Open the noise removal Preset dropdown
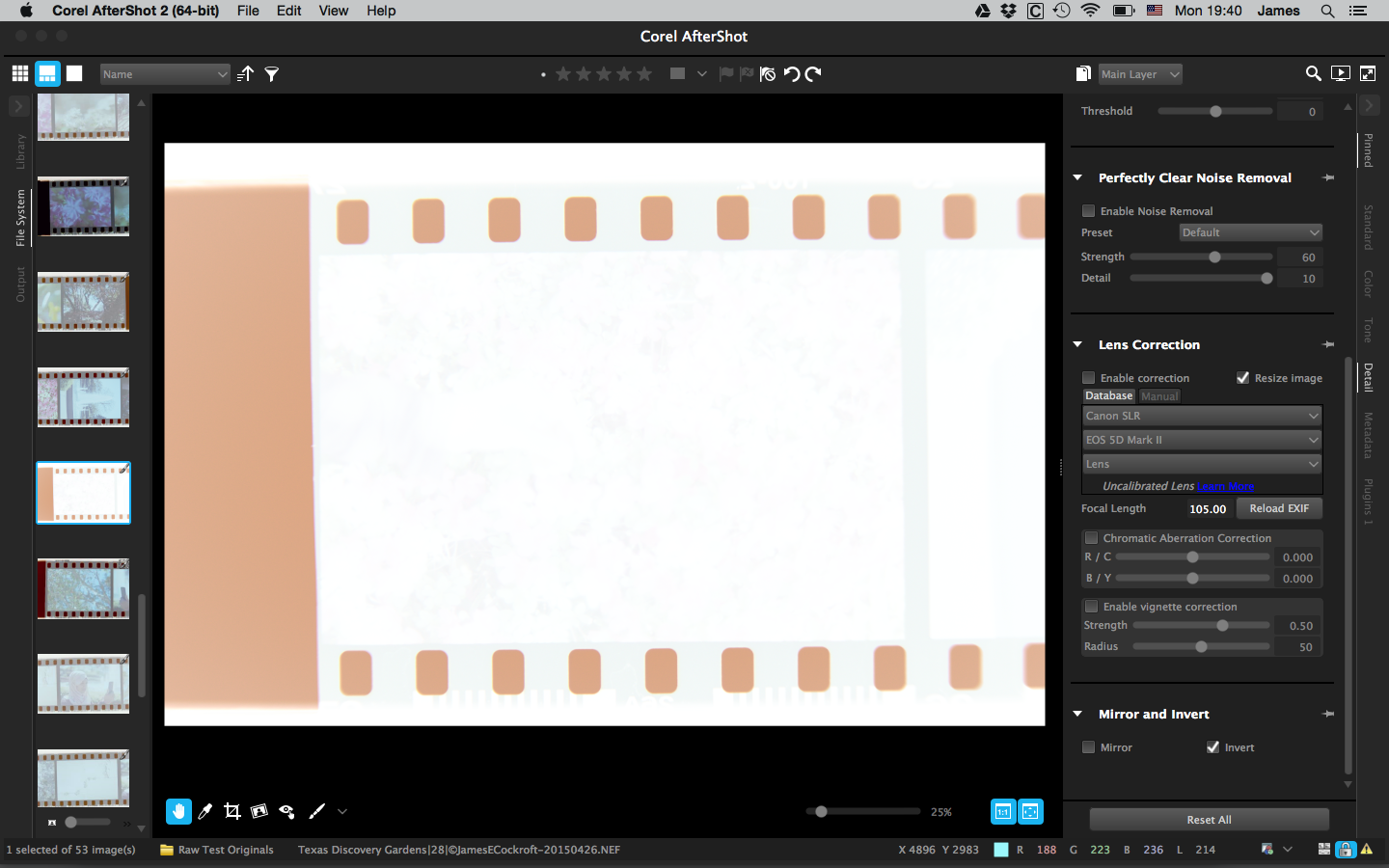 click(x=1250, y=232)
